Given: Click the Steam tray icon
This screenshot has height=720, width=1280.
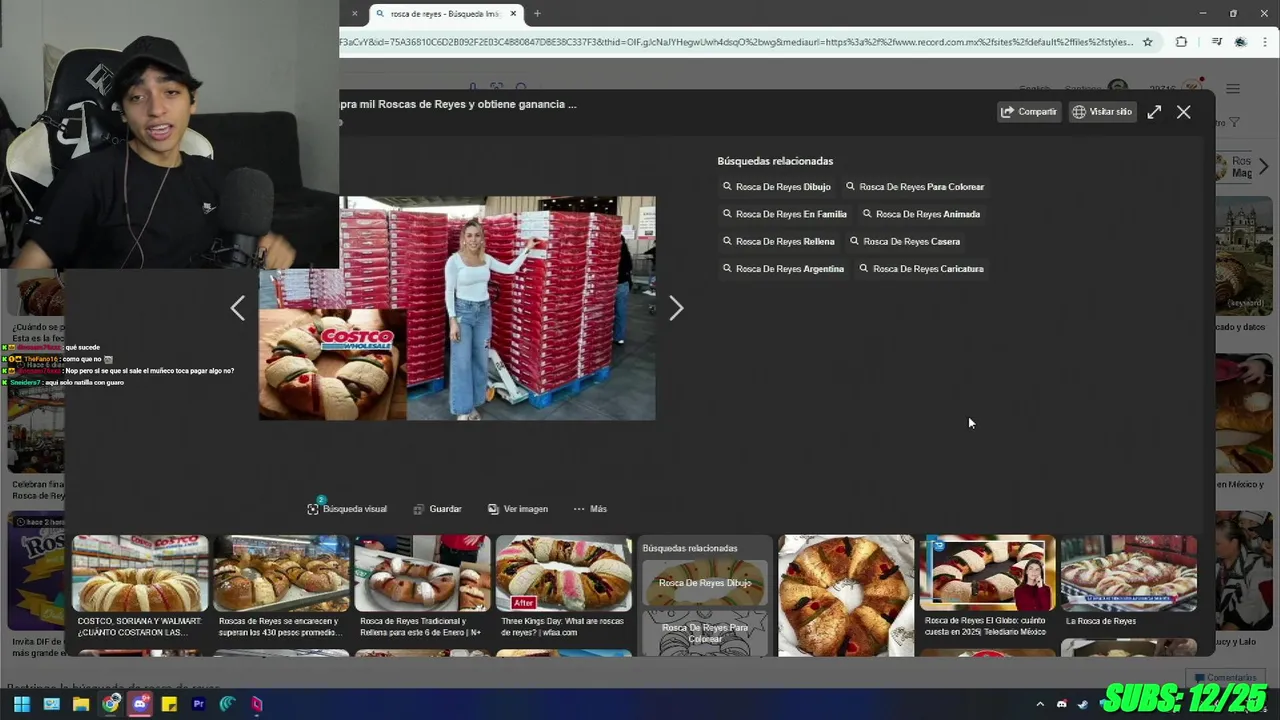Looking at the screenshot, I should tap(1083, 704).
